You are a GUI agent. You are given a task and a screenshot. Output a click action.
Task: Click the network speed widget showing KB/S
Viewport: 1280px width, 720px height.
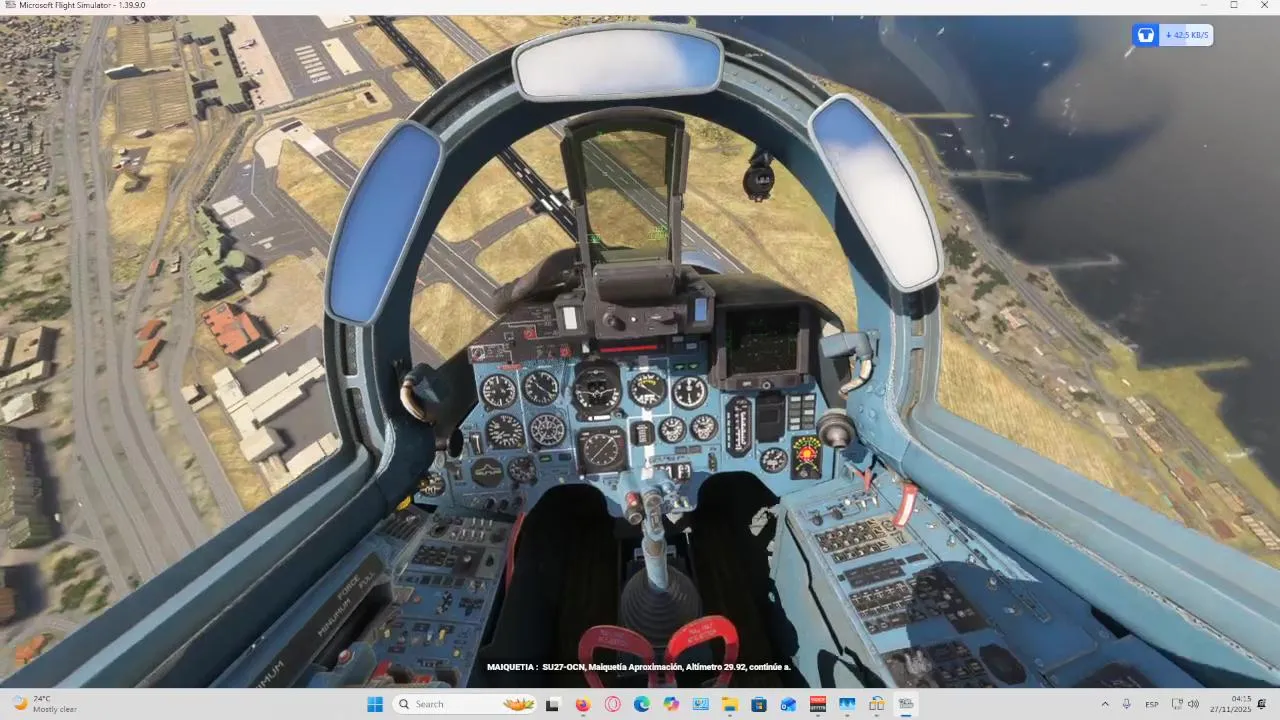pyautogui.click(x=1172, y=35)
